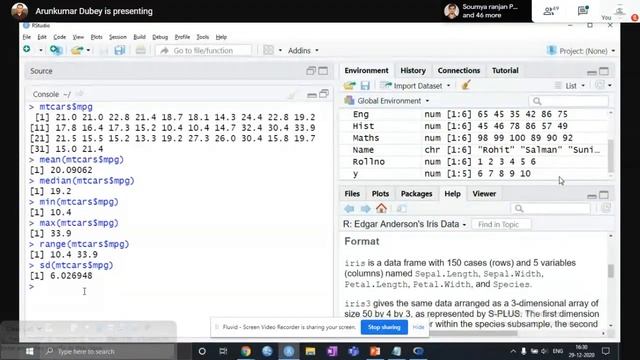Open the View menu

tap(78, 37)
